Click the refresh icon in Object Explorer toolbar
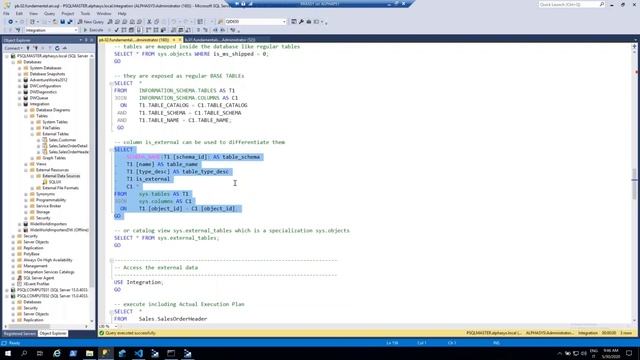Image resolution: width=640 pixels, height=360 pixels. pos(57,48)
